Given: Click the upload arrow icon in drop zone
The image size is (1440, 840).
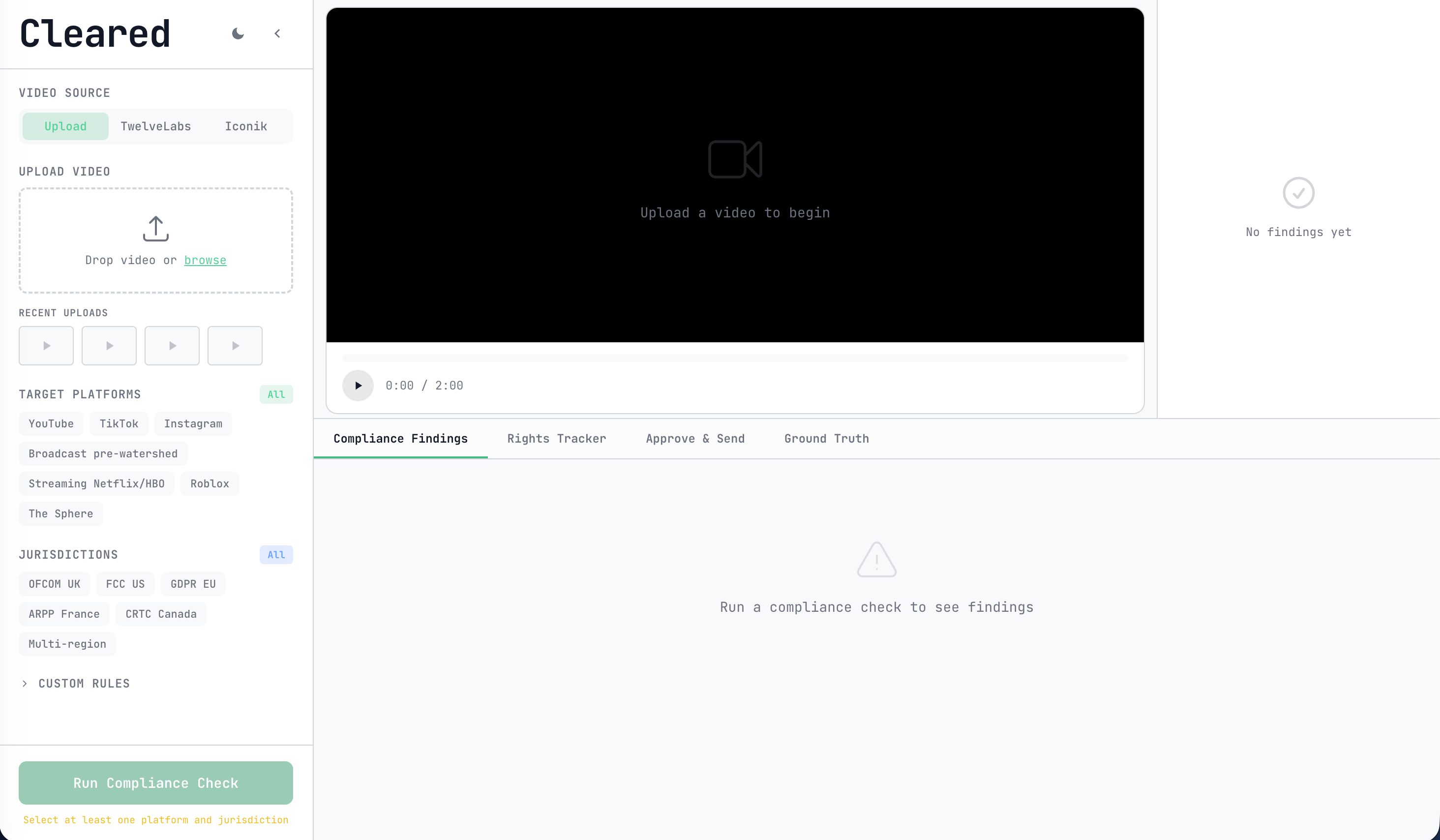Looking at the screenshot, I should point(155,229).
